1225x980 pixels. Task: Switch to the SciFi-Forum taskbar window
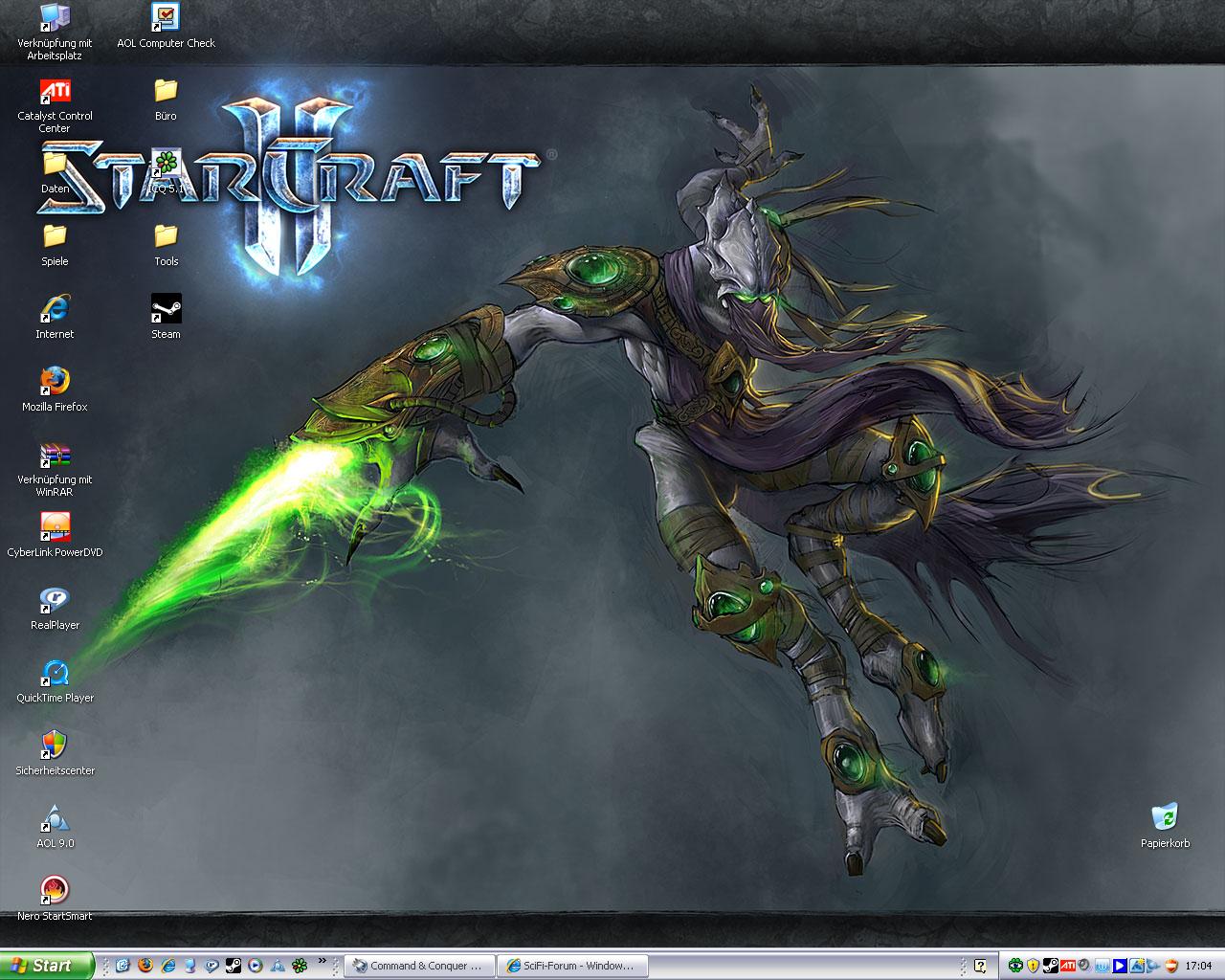[572, 966]
